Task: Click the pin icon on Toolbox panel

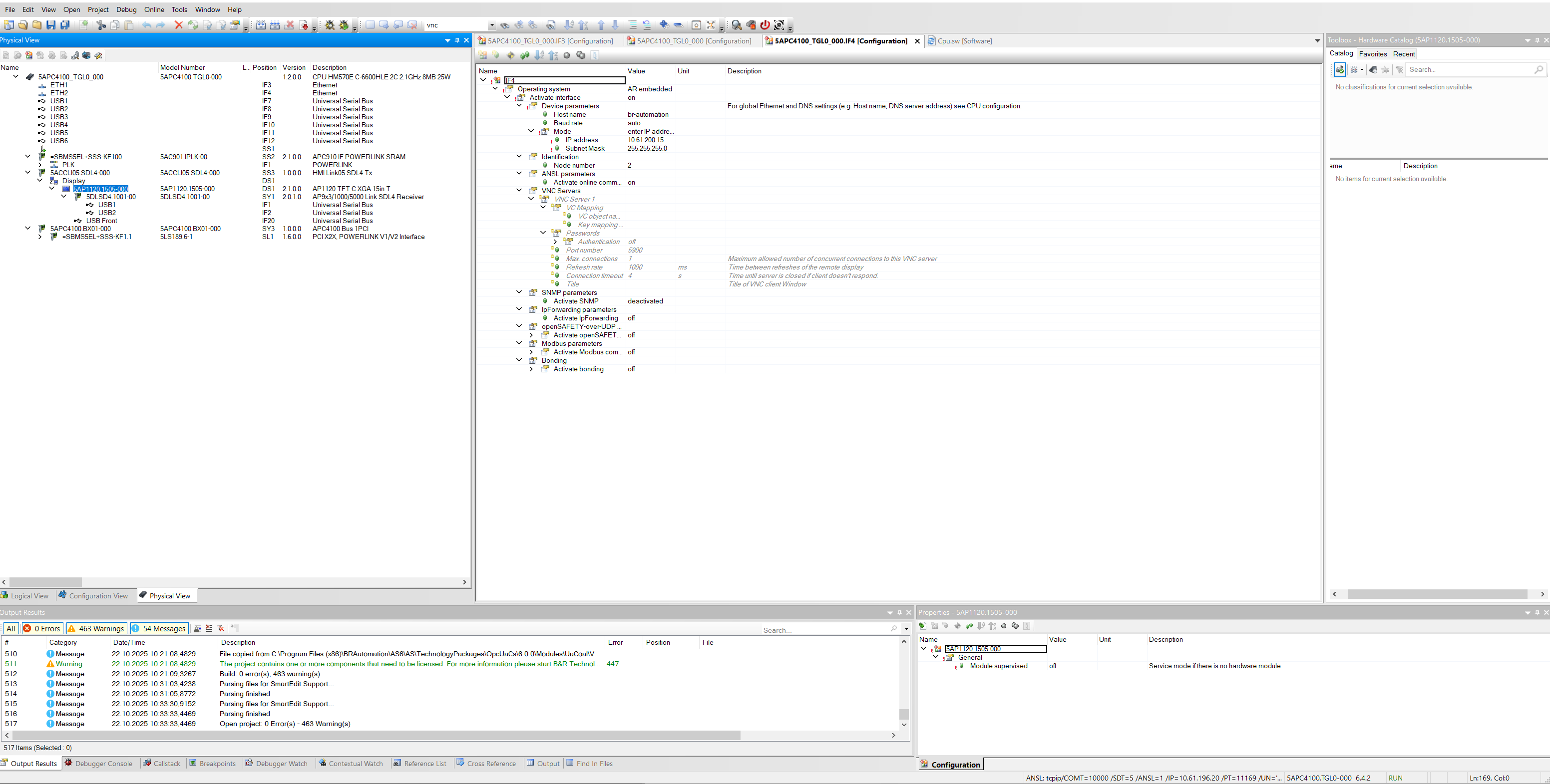Action: tap(1538, 40)
